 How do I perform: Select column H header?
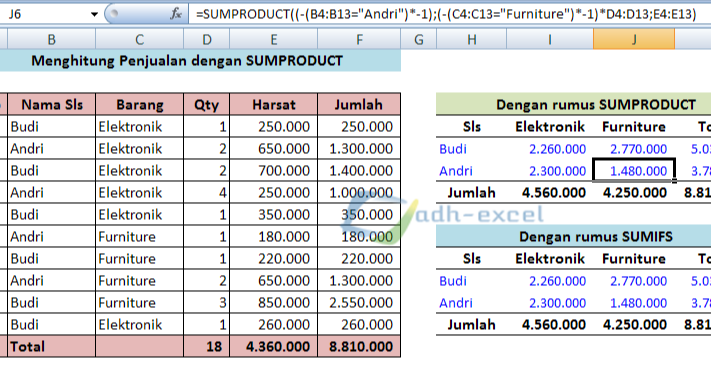tap(472, 39)
